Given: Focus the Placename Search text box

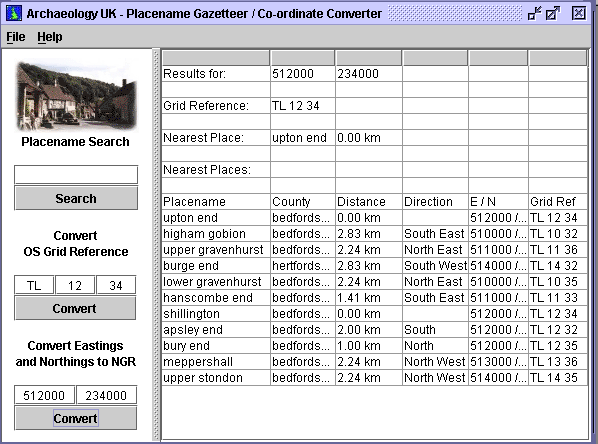Looking at the screenshot, I should 76,174.
